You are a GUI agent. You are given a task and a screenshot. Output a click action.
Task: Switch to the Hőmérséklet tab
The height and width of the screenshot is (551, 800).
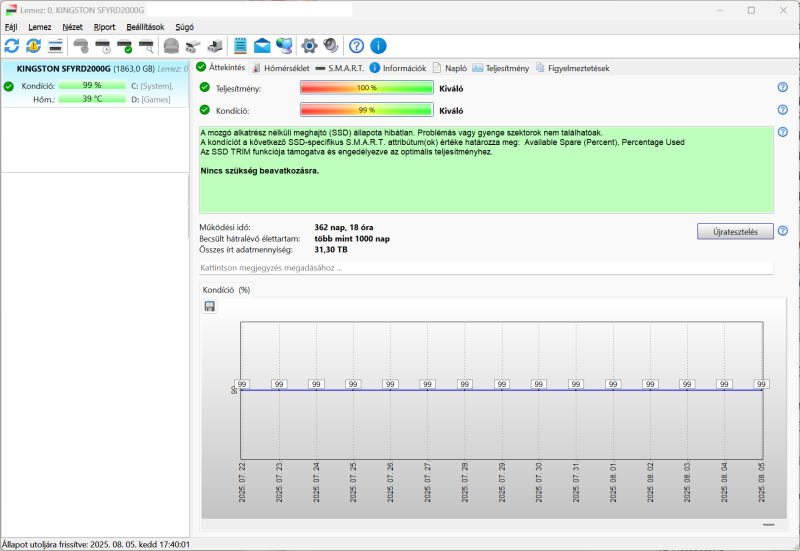point(281,68)
